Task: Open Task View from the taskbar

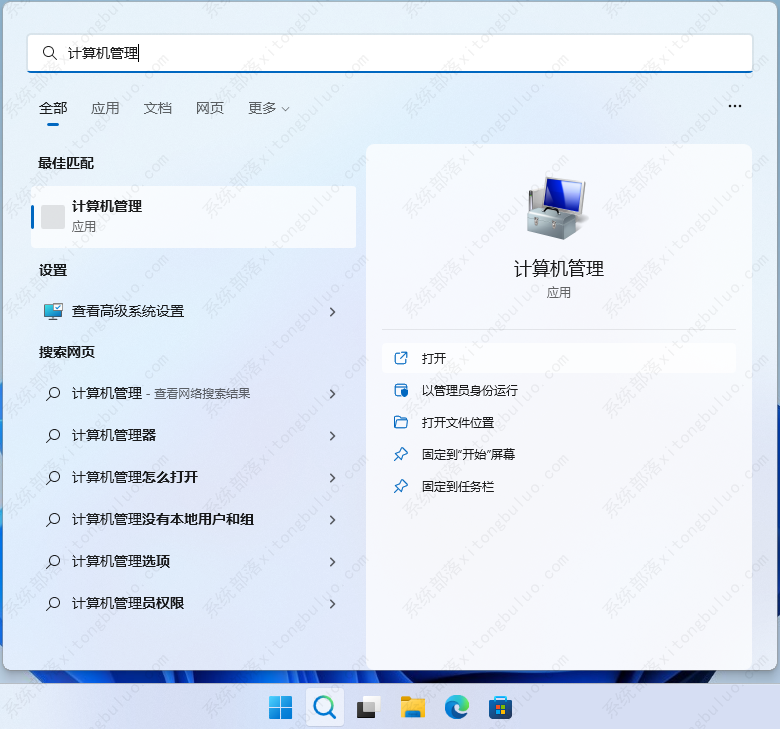Action: click(368, 708)
